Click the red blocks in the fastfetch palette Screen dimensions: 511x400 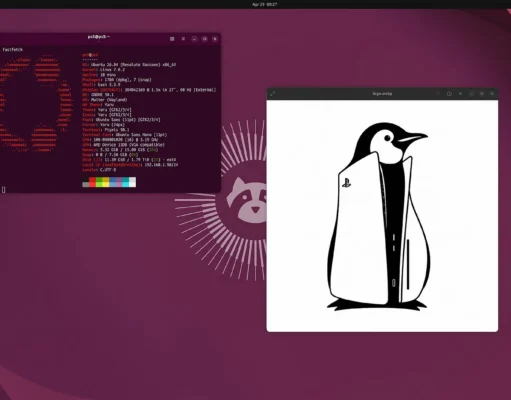coord(92,182)
